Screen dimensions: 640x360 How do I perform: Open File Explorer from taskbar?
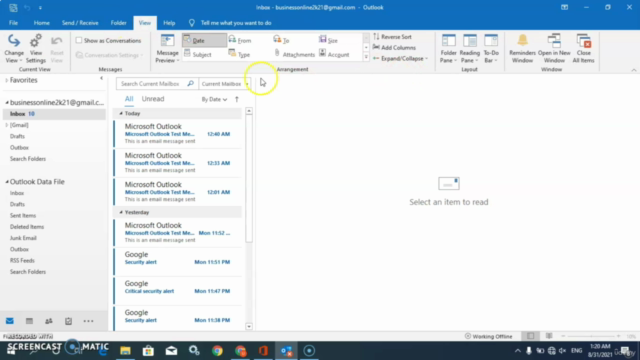(x=125, y=351)
